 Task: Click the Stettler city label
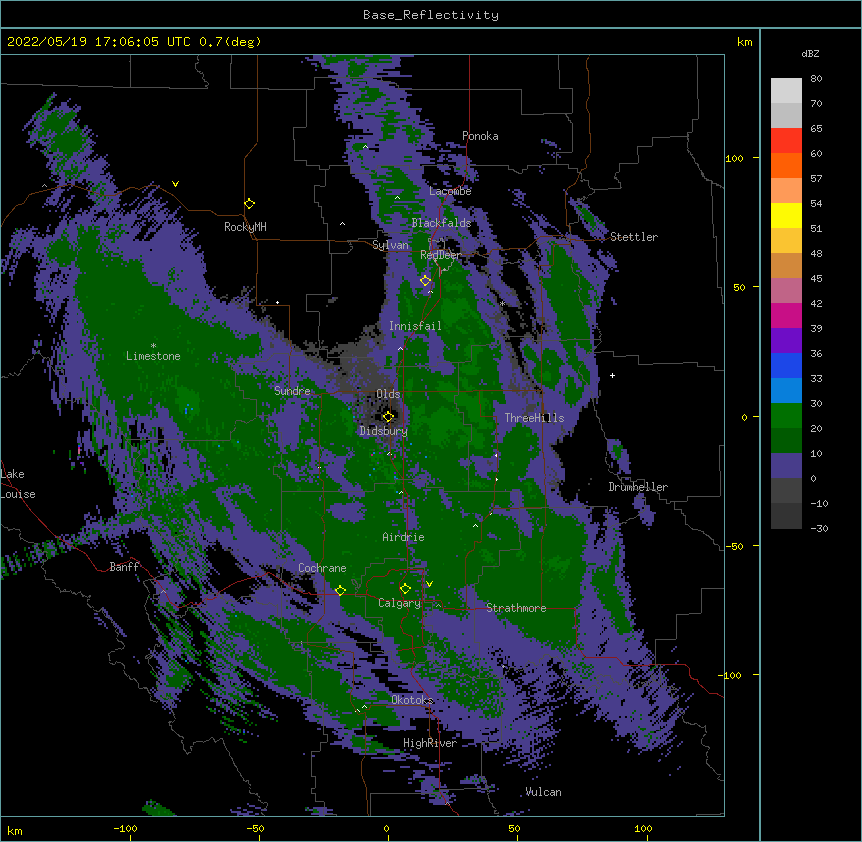pyautogui.click(x=634, y=237)
